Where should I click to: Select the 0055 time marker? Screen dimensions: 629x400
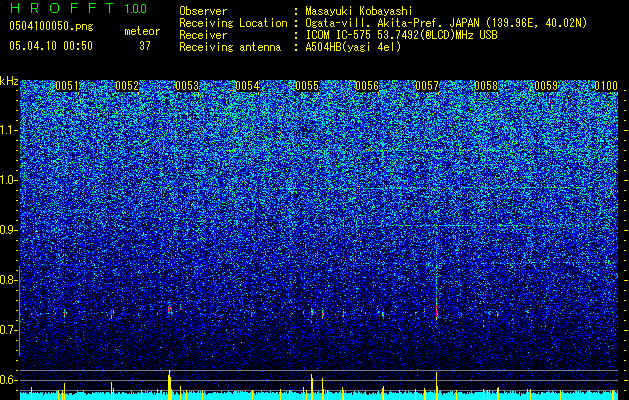click(307, 86)
